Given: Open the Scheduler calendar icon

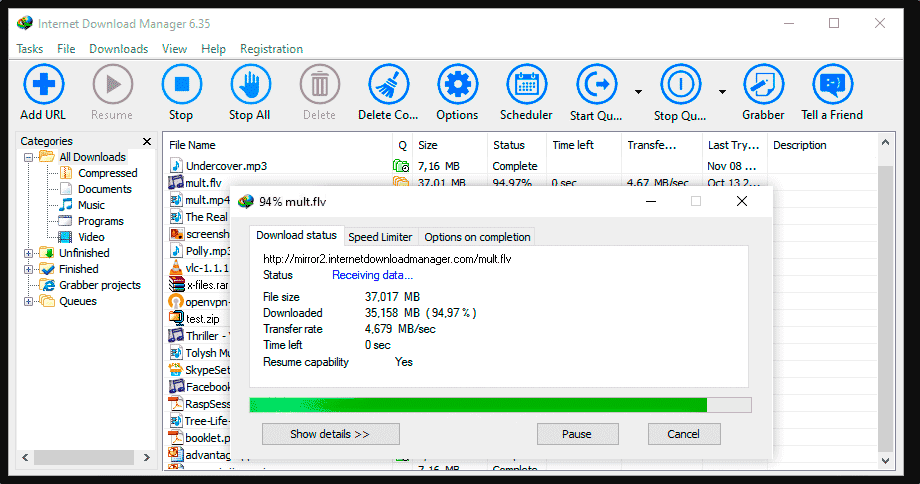Looking at the screenshot, I should click(x=526, y=85).
